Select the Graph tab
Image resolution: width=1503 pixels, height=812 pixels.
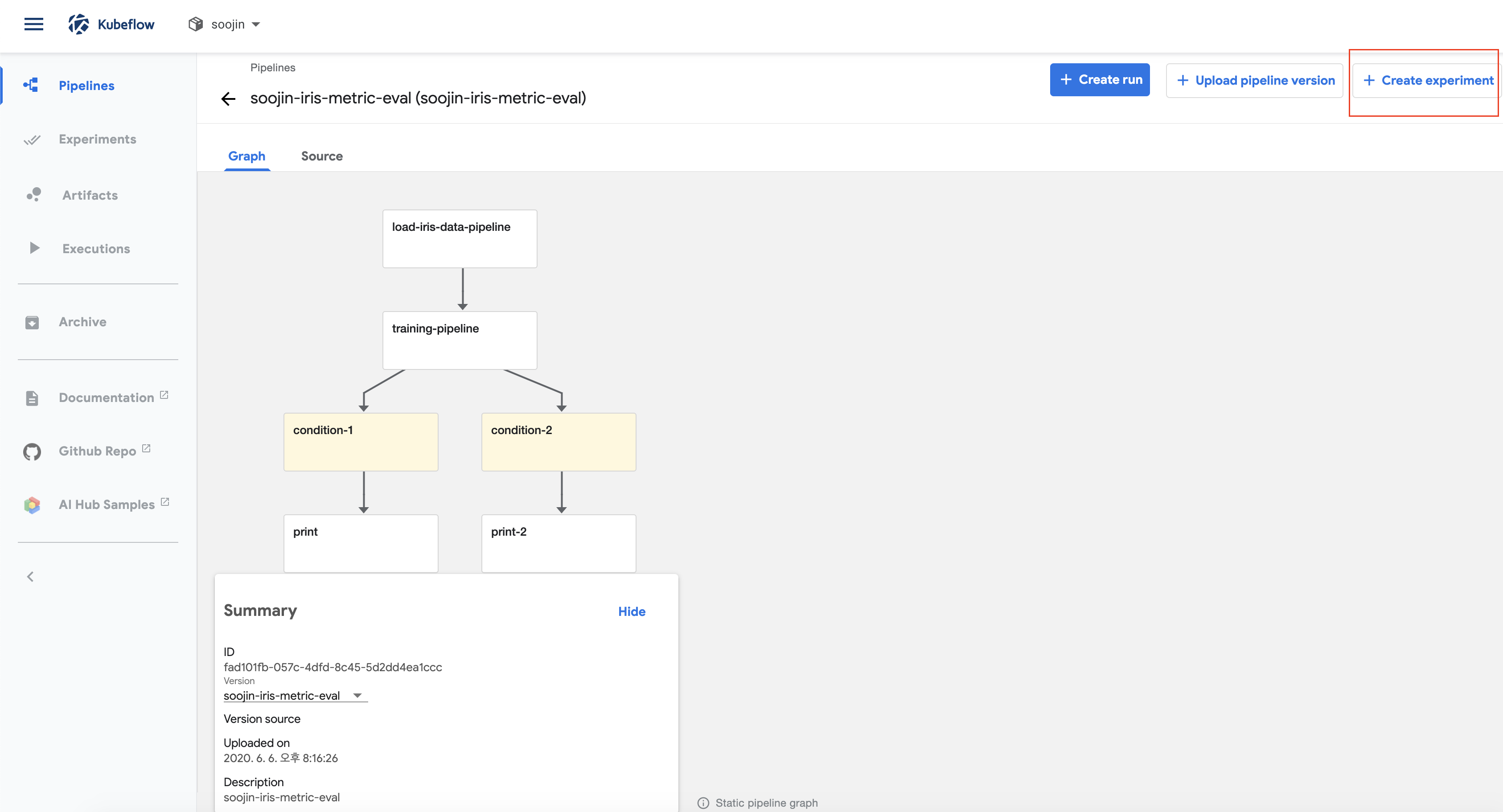246,156
